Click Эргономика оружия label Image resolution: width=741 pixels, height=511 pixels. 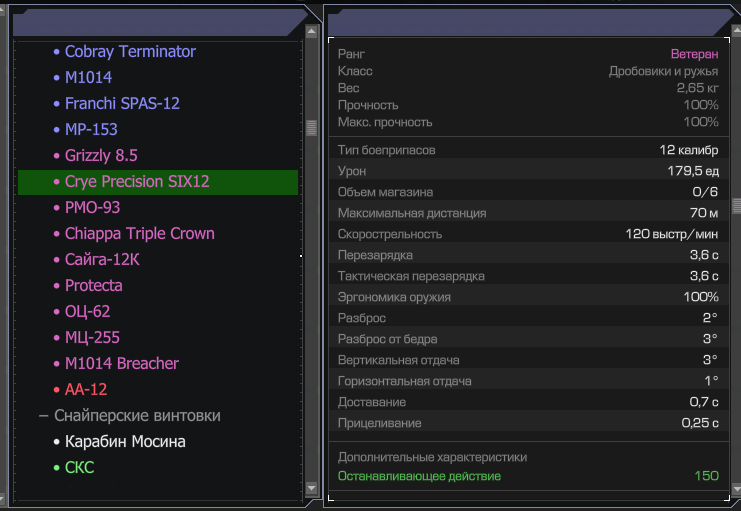click(x=394, y=297)
